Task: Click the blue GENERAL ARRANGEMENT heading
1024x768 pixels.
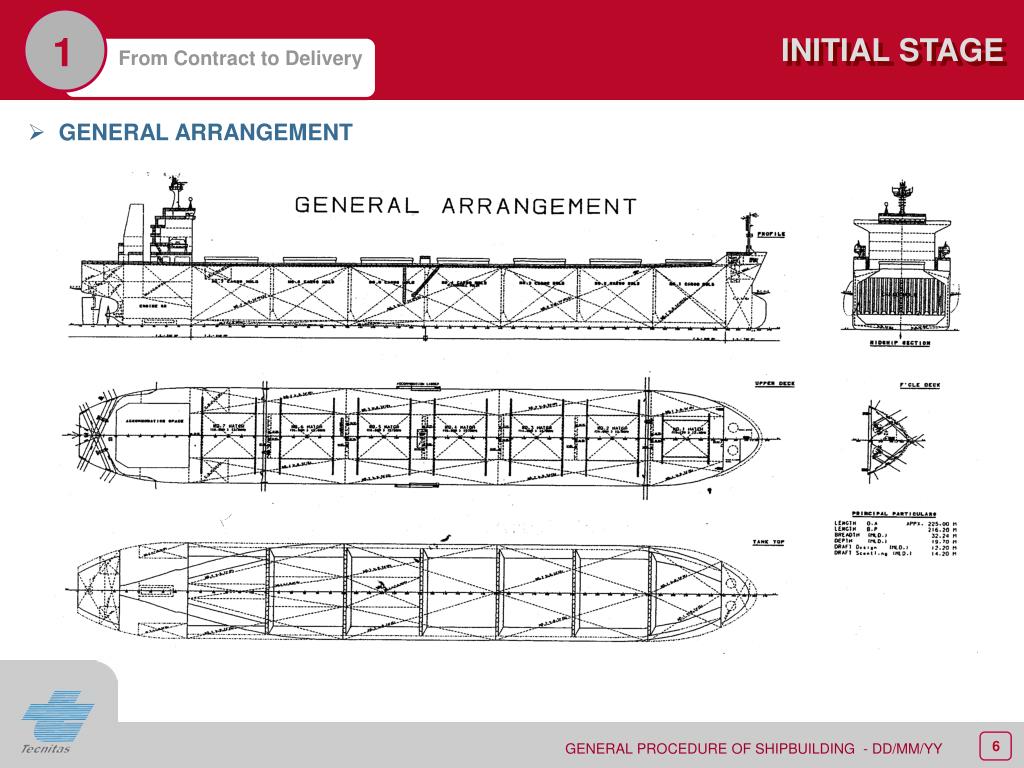Action: click(x=206, y=133)
